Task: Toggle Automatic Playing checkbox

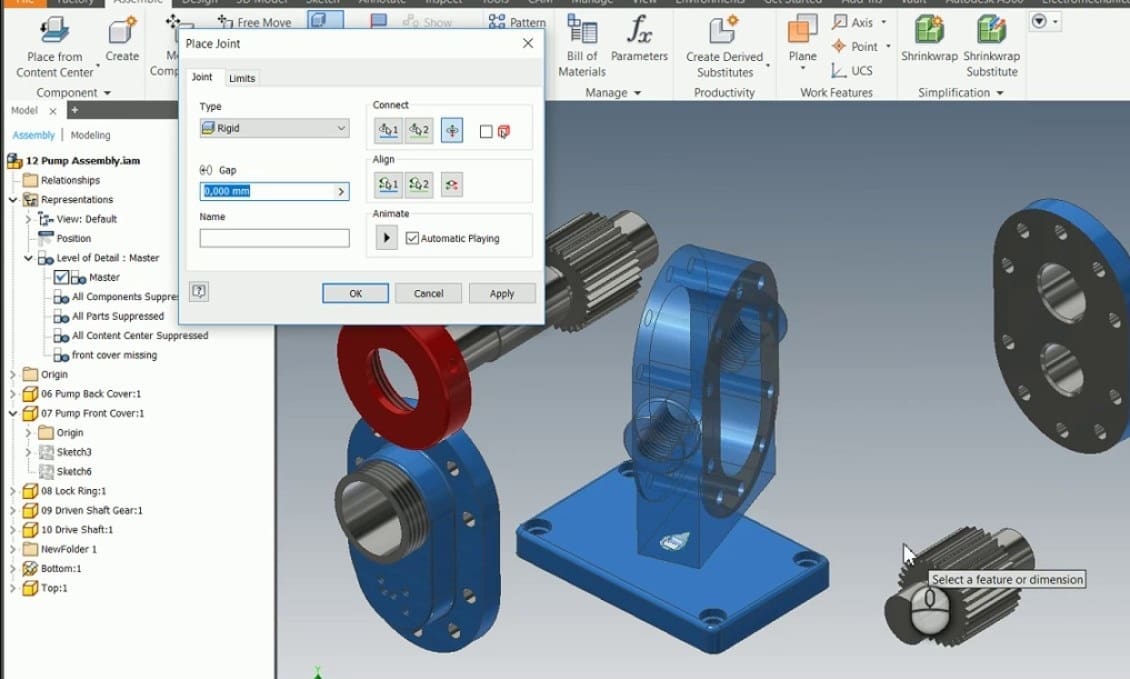Action: point(412,238)
